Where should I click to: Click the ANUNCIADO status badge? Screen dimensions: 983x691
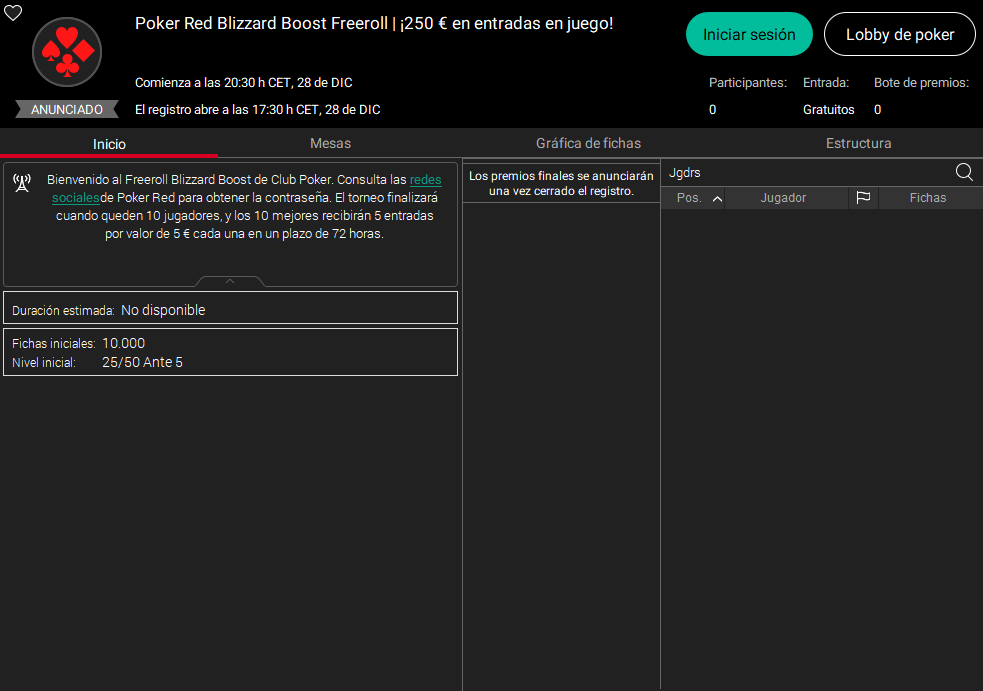67,110
